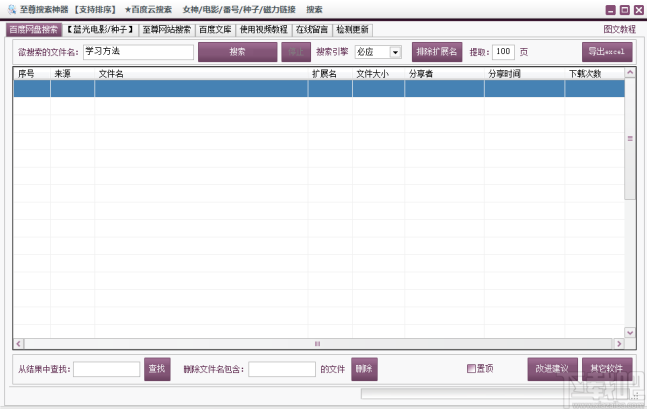Screen dimensions: 647x409
Task: Open the 图文教程 link
Action: pyautogui.click(x=619, y=30)
